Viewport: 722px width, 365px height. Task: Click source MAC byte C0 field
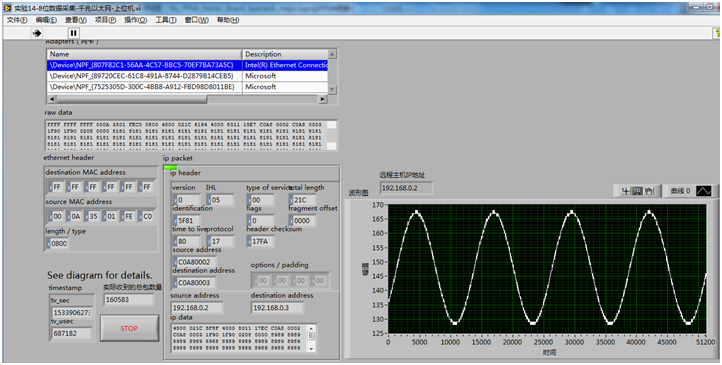click(146, 216)
